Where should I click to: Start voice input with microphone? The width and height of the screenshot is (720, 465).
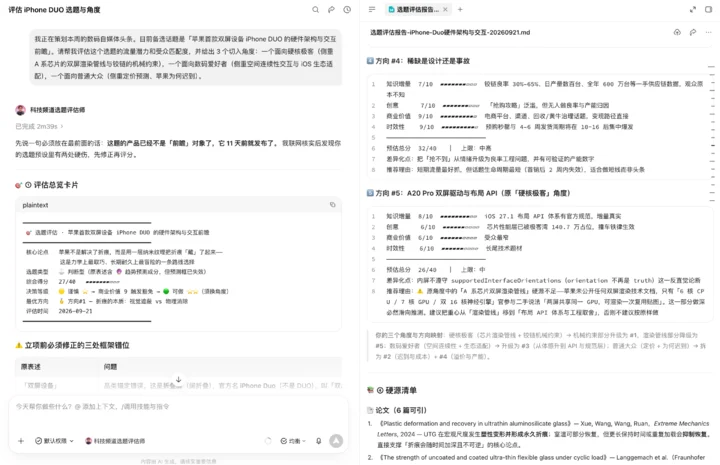(319, 441)
